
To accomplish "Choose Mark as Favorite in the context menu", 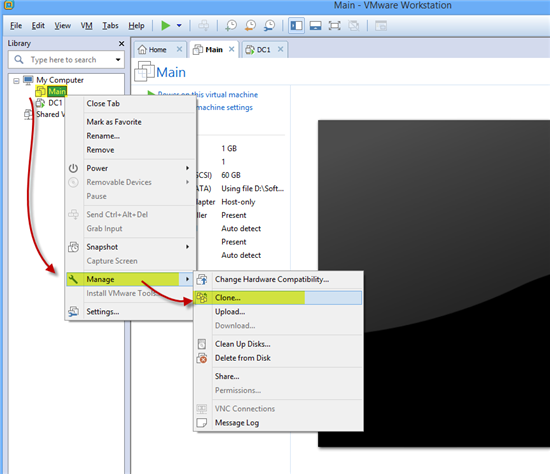I will 130,122.
